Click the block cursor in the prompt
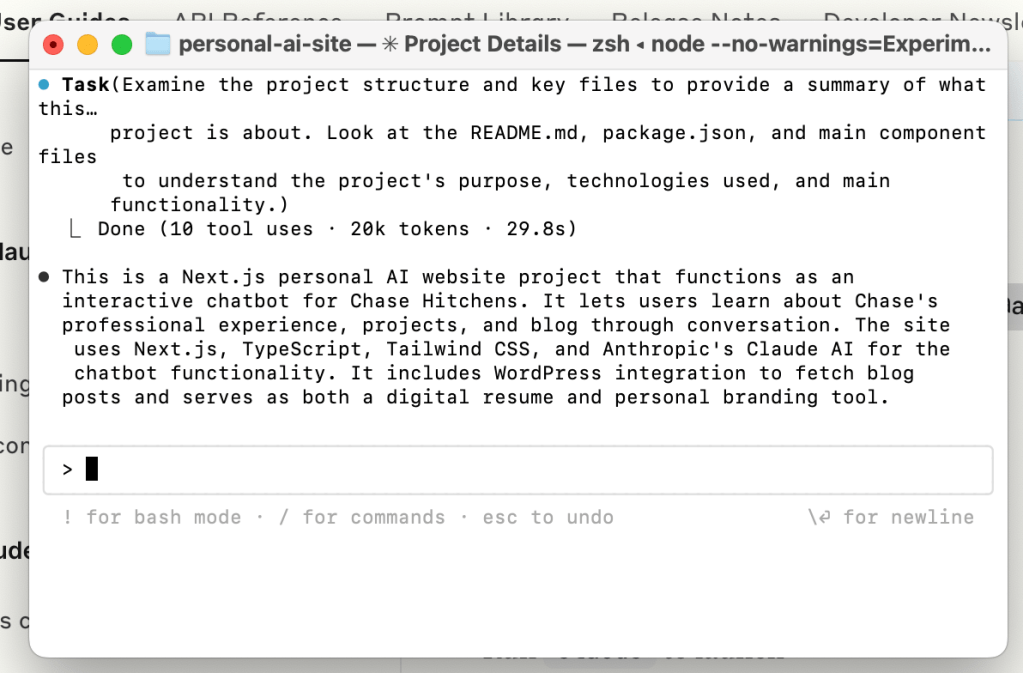Image resolution: width=1023 pixels, height=673 pixels. click(92, 469)
